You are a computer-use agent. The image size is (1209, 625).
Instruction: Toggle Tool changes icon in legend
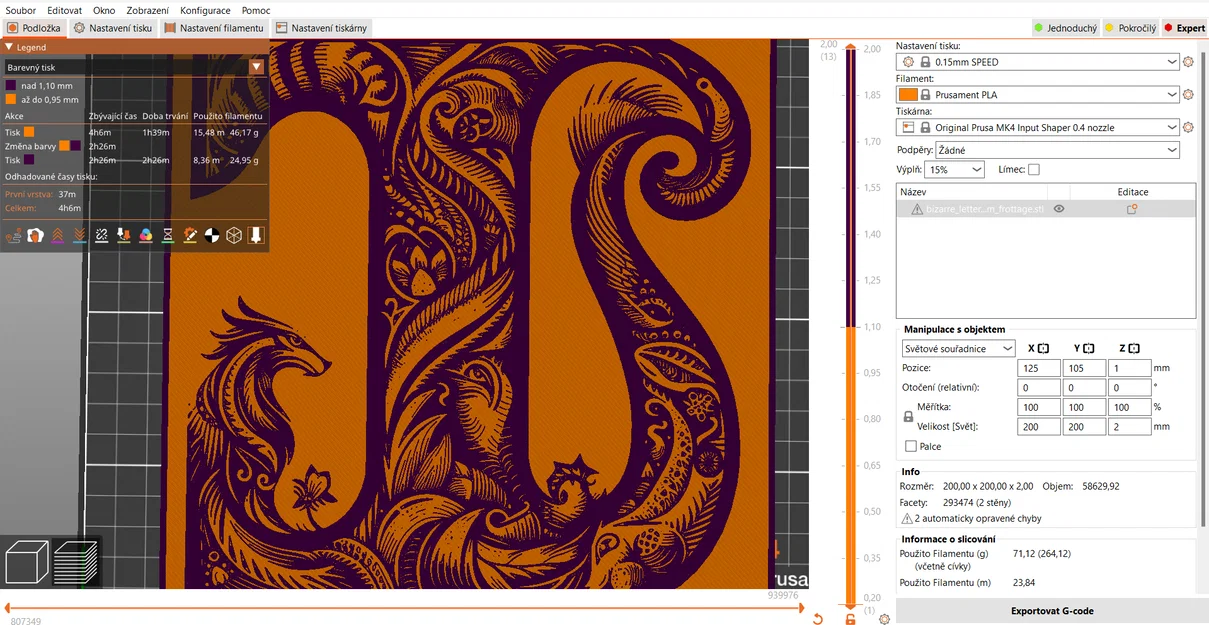(x=123, y=235)
